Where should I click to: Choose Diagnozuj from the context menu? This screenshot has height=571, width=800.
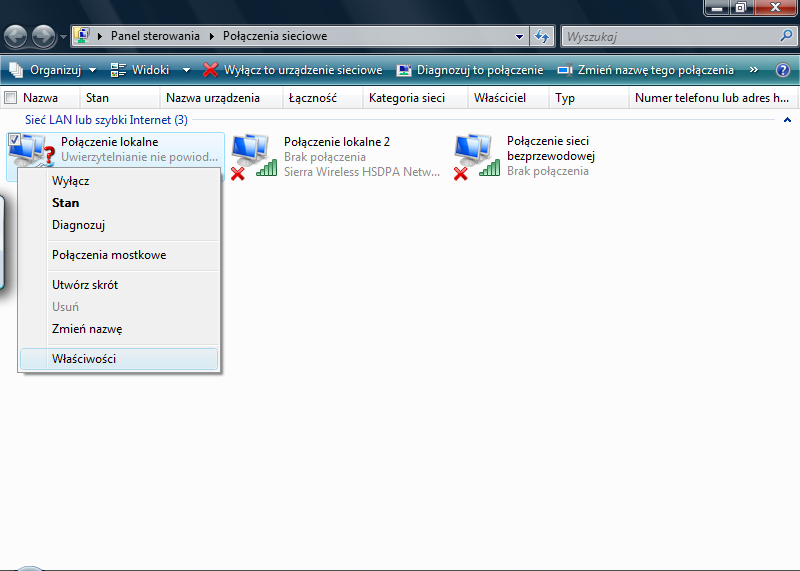(x=79, y=225)
